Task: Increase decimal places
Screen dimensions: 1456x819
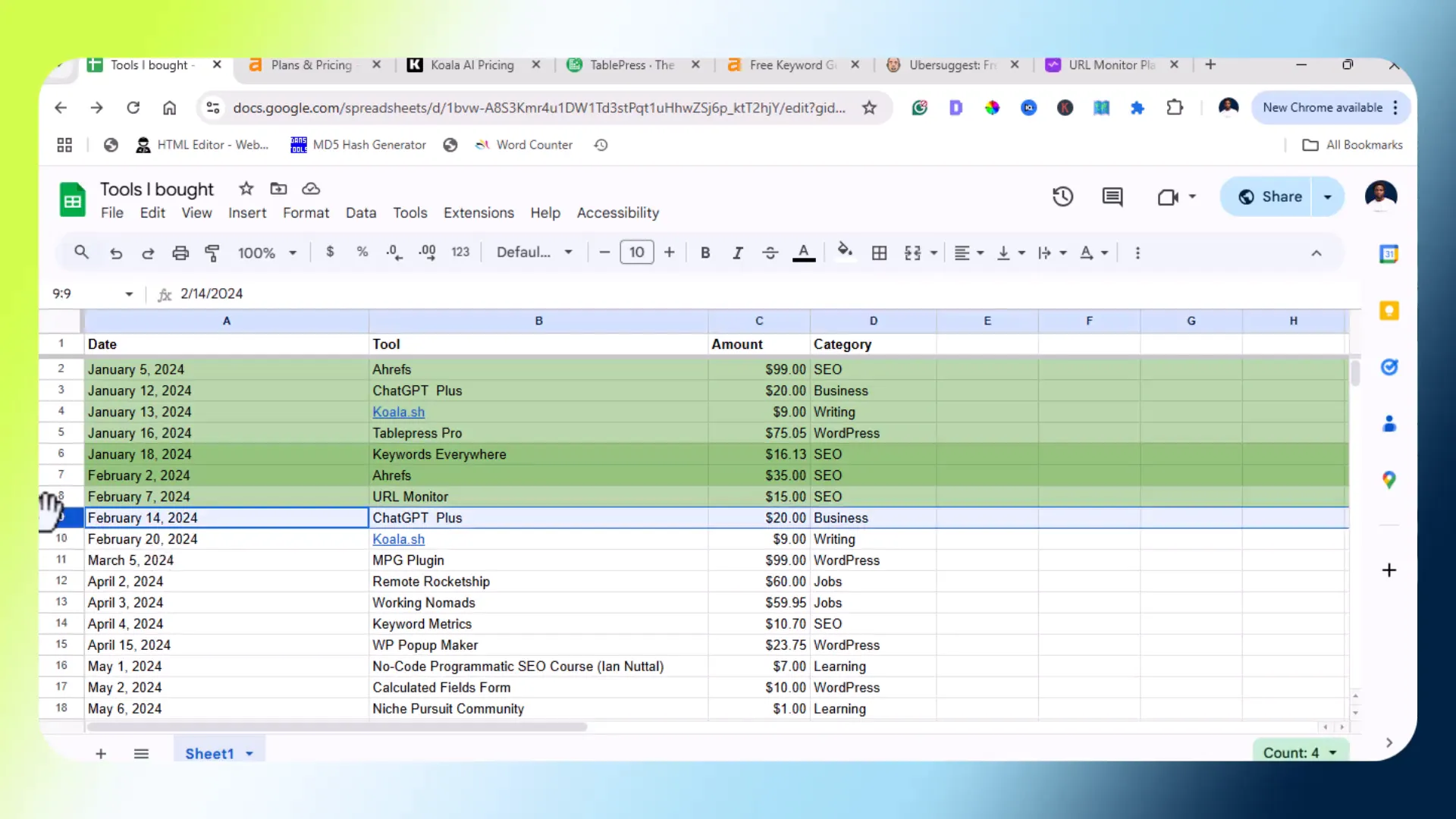Action: (x=427, y=253)
